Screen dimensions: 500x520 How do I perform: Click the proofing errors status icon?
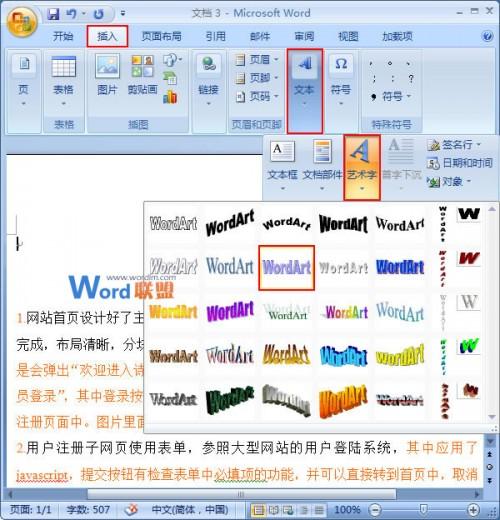(x=131, y=509)
